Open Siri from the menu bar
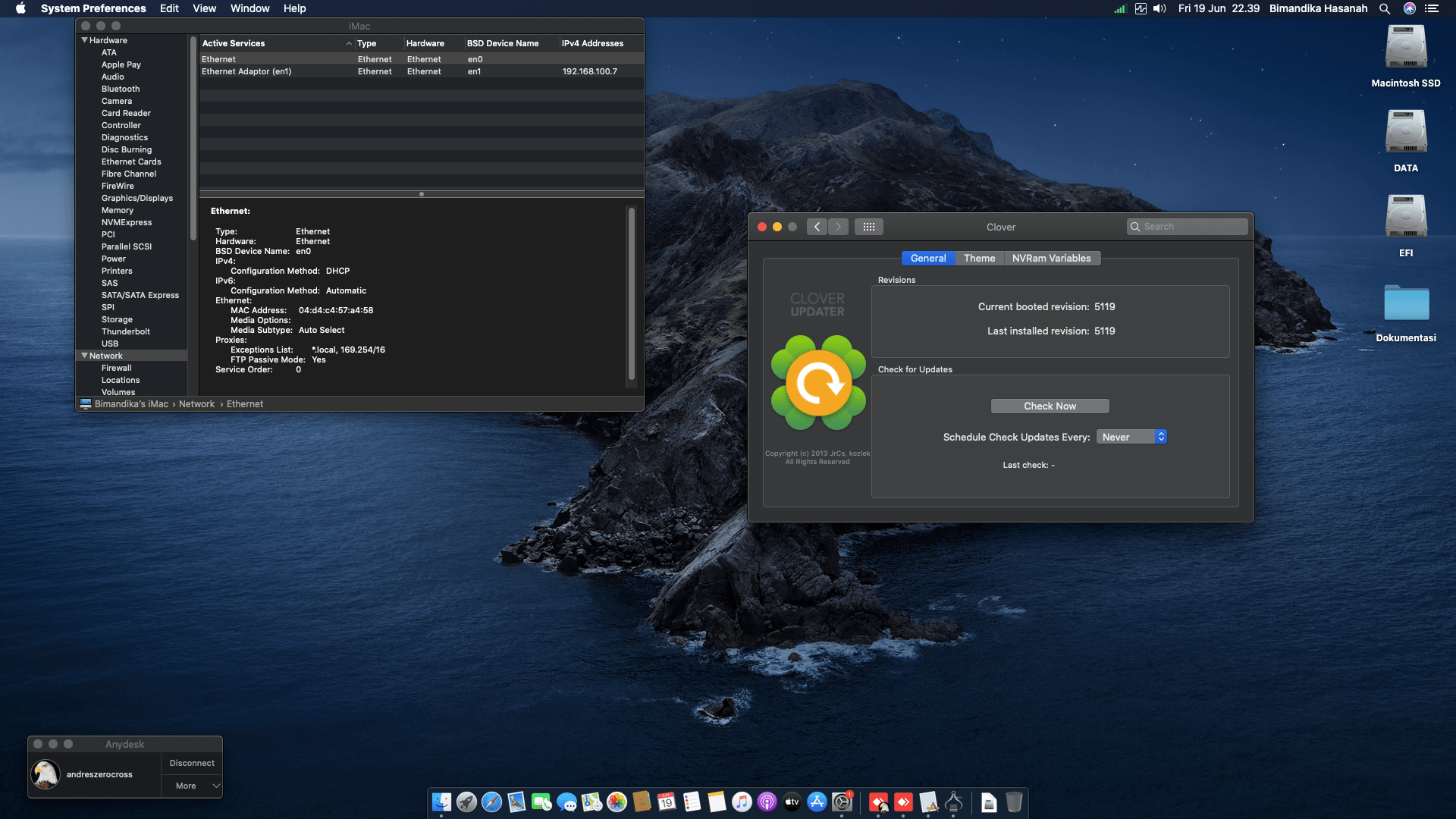Screen dimensions: 1456x819 coord(1410,8)
